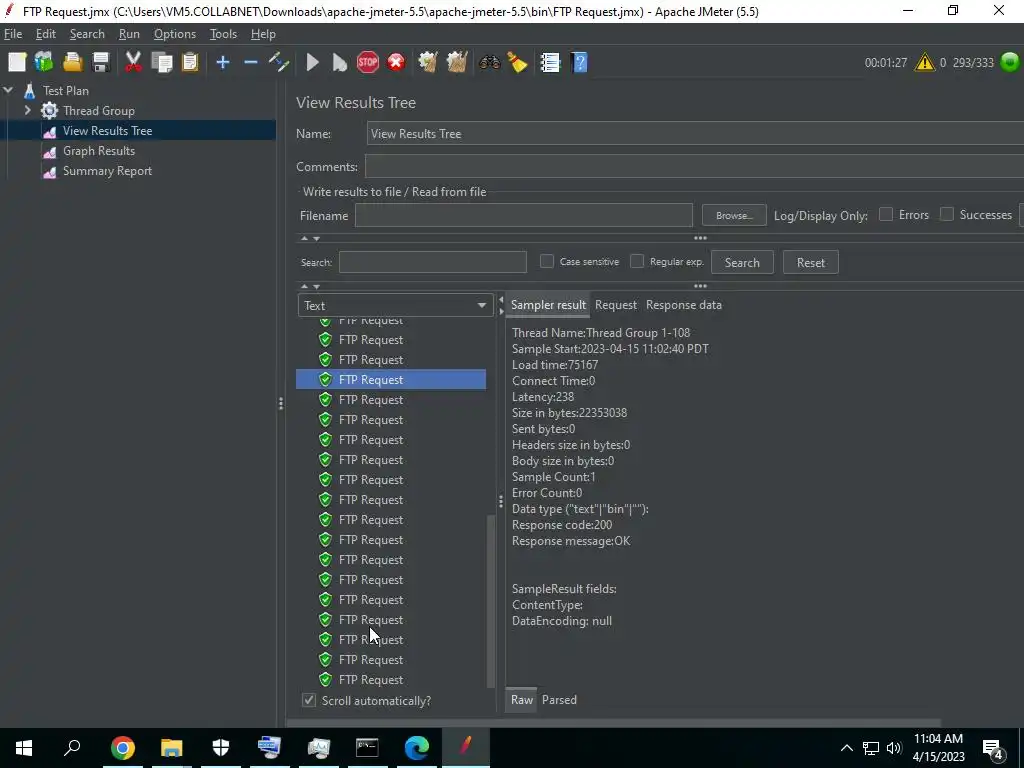Click the Clear broom icon
This screenshot has height=768, width=1024.
tap(428, 63)
